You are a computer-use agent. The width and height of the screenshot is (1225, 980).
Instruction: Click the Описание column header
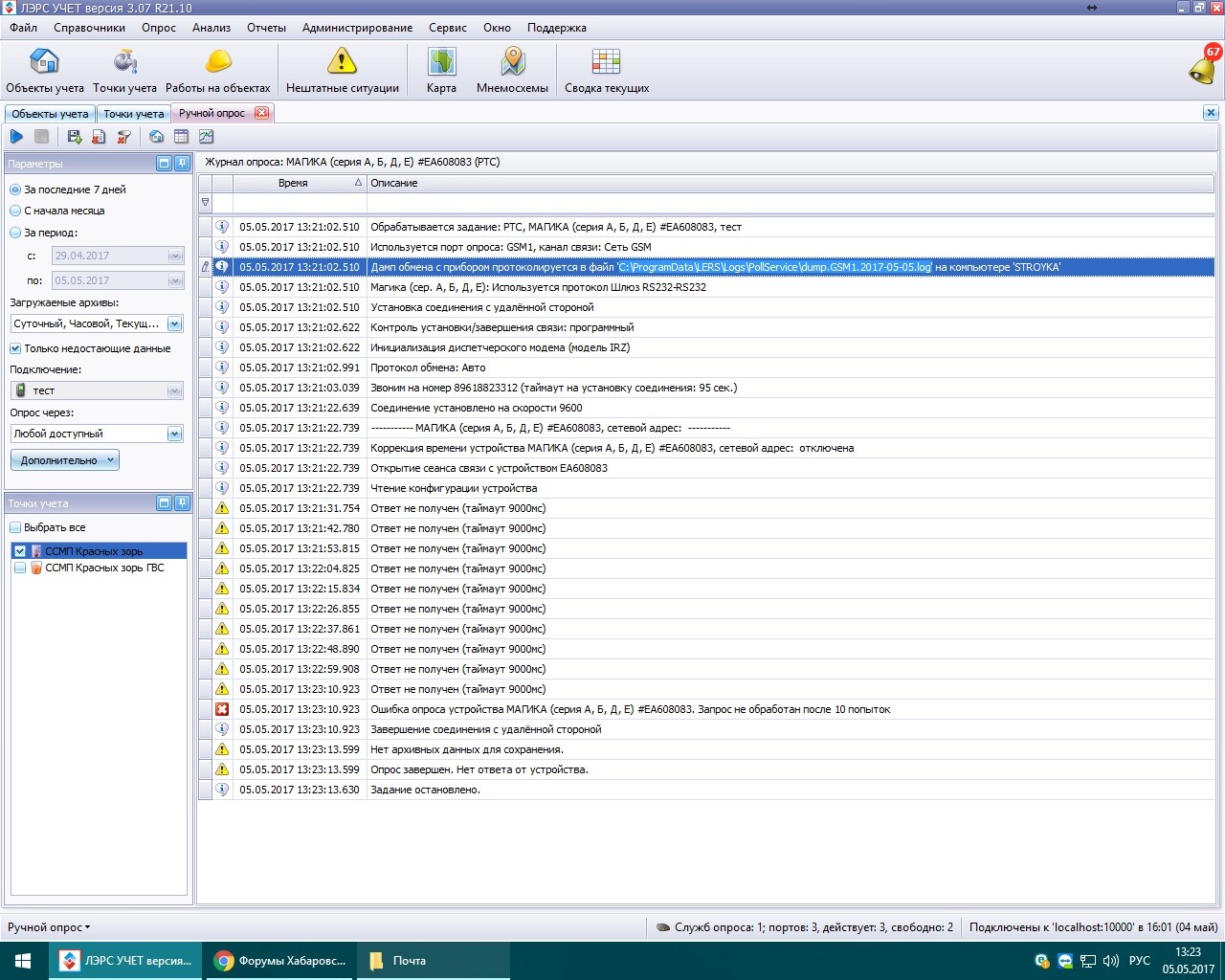791,183
